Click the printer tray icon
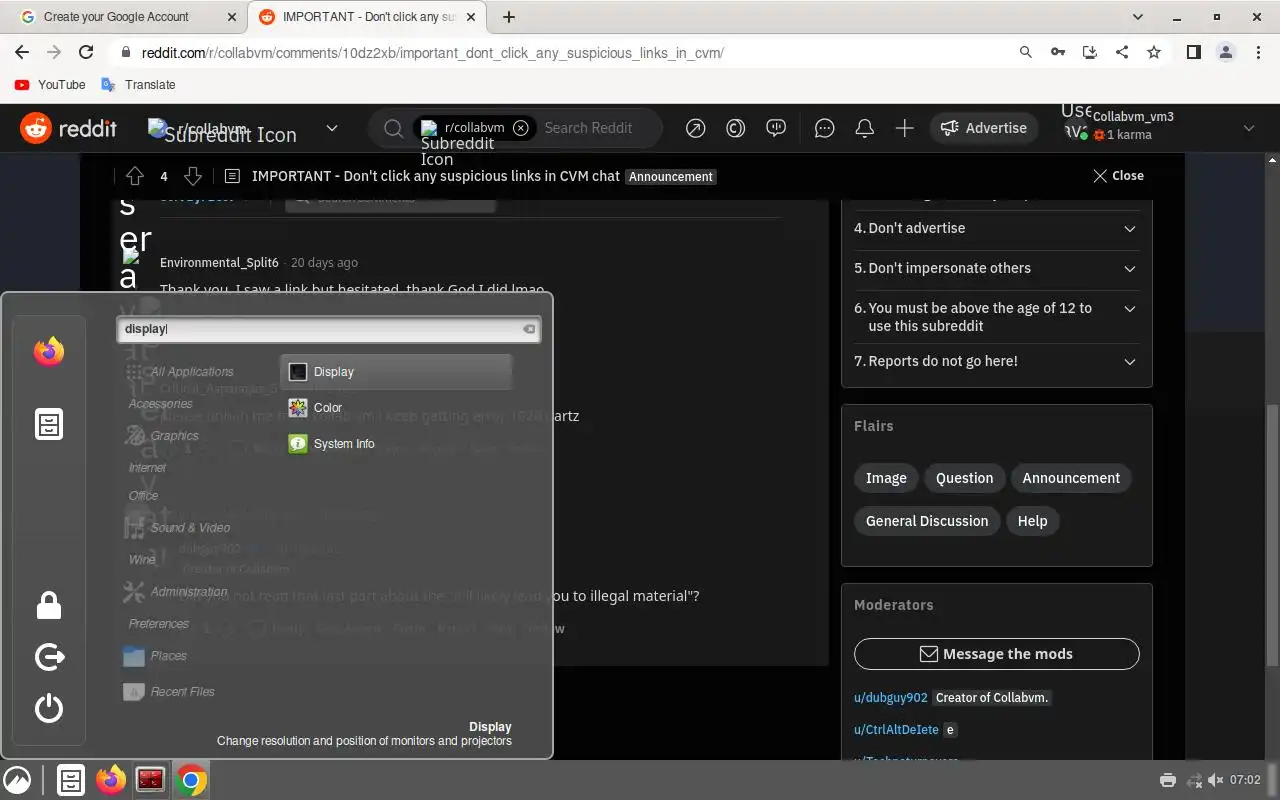The image size is (1280, 800). [1167, 780]
